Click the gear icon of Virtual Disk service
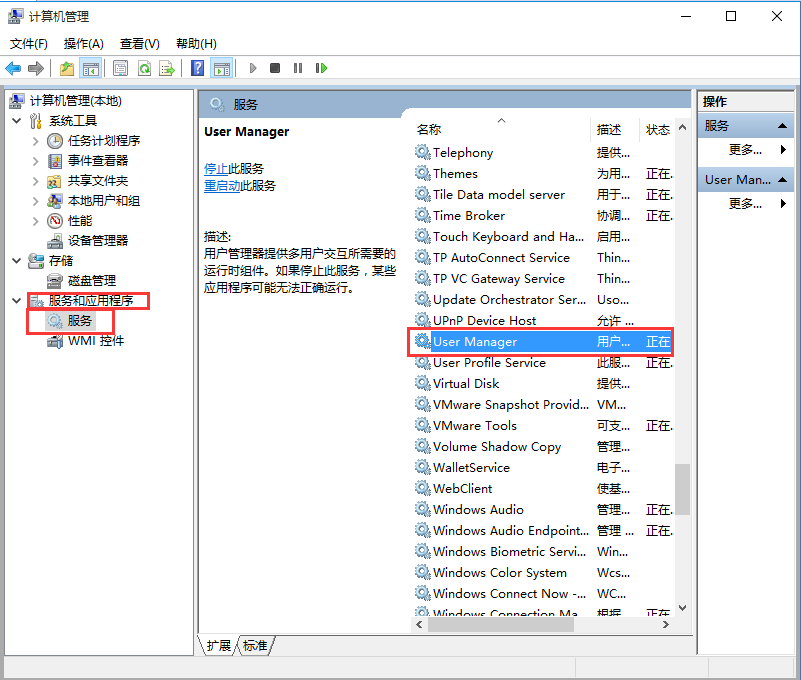 click(x=422, y=383)
